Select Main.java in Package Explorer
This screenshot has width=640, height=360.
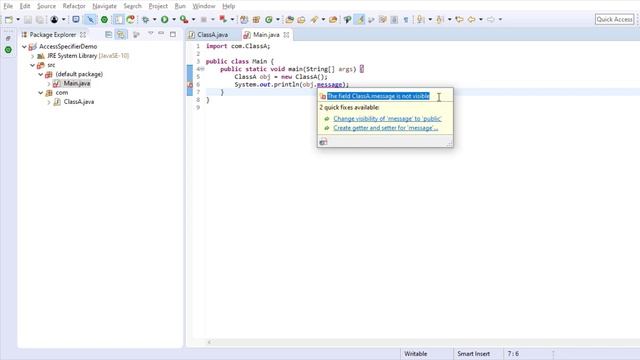tap(77, 83)
